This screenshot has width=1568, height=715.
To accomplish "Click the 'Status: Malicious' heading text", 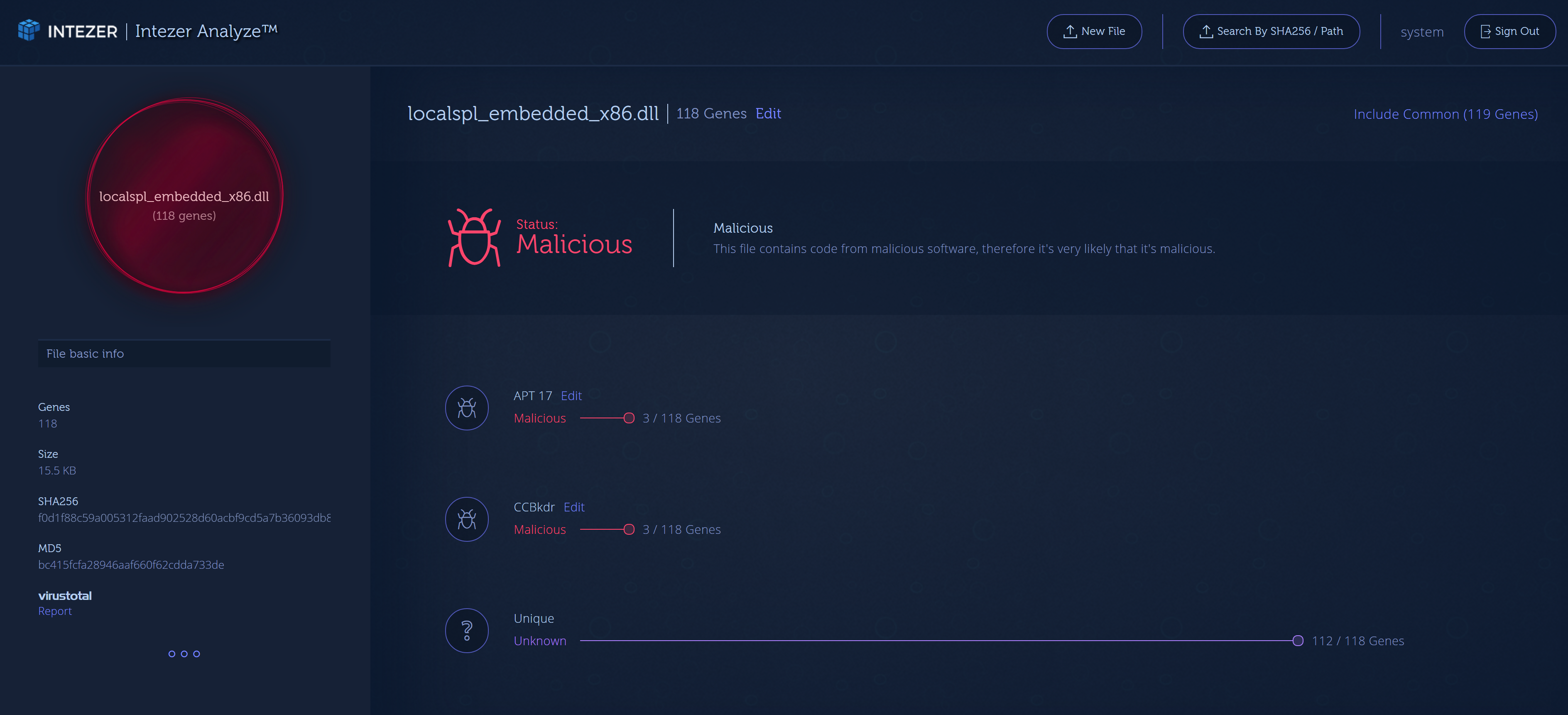I will click(x=574, y=238).
